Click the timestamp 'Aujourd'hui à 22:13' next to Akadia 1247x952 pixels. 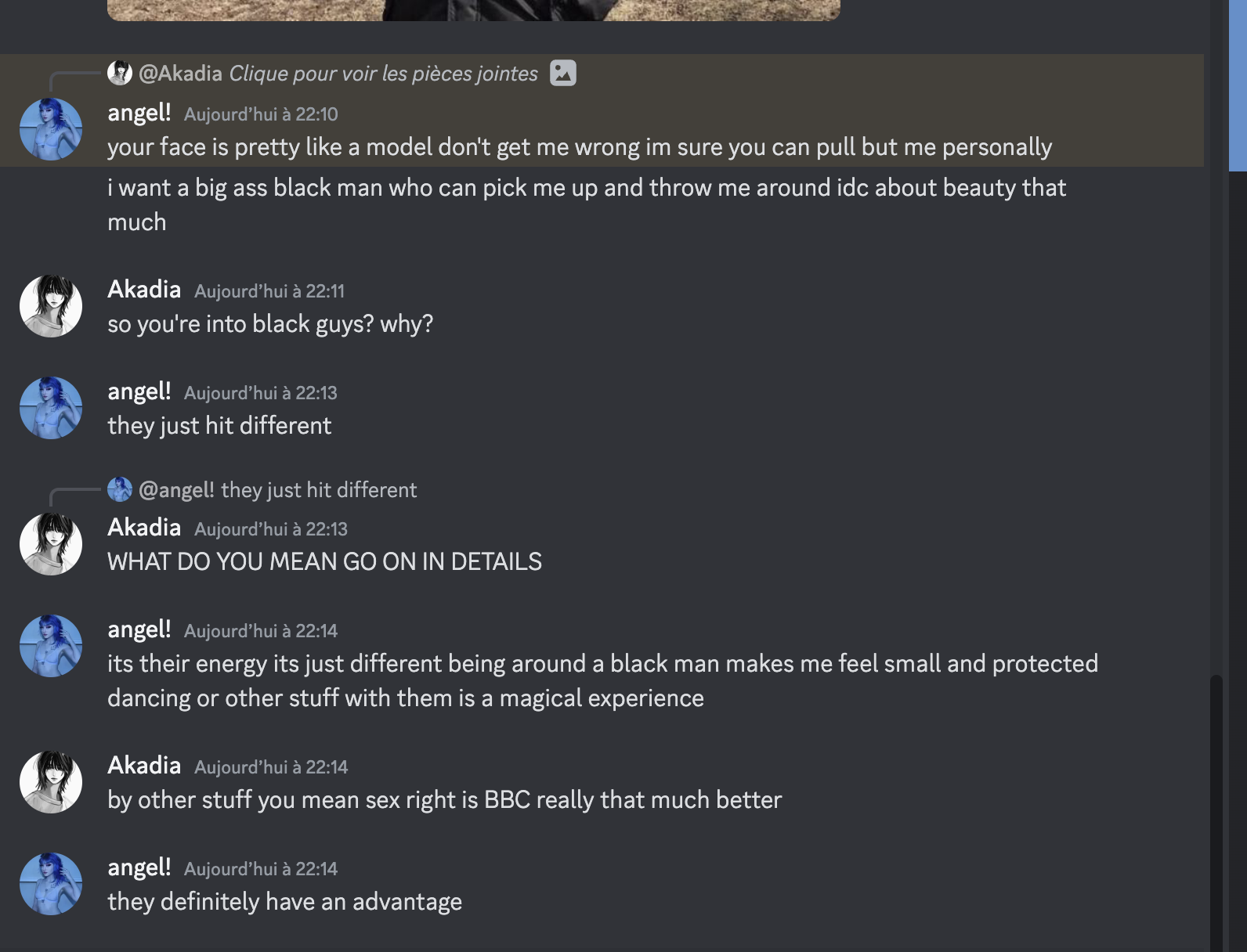(x=271, y=529)
